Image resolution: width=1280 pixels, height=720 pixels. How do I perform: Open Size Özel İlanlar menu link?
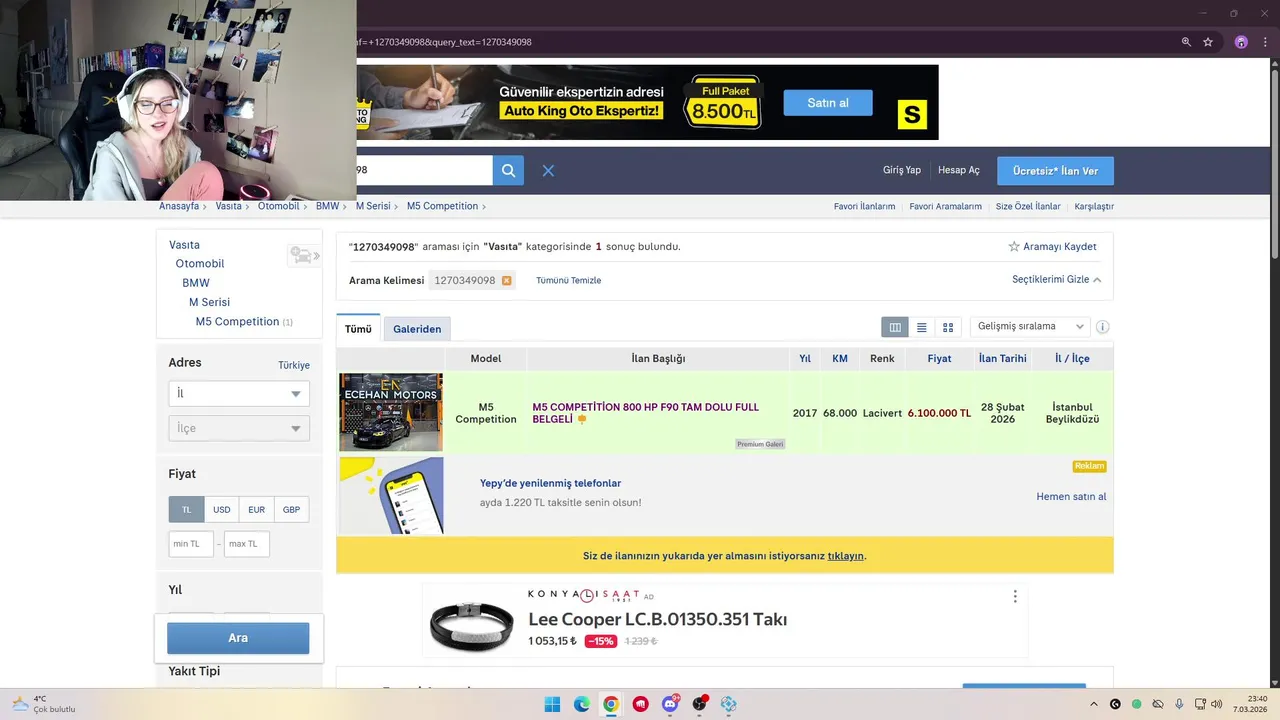[x=1028, y=207]
